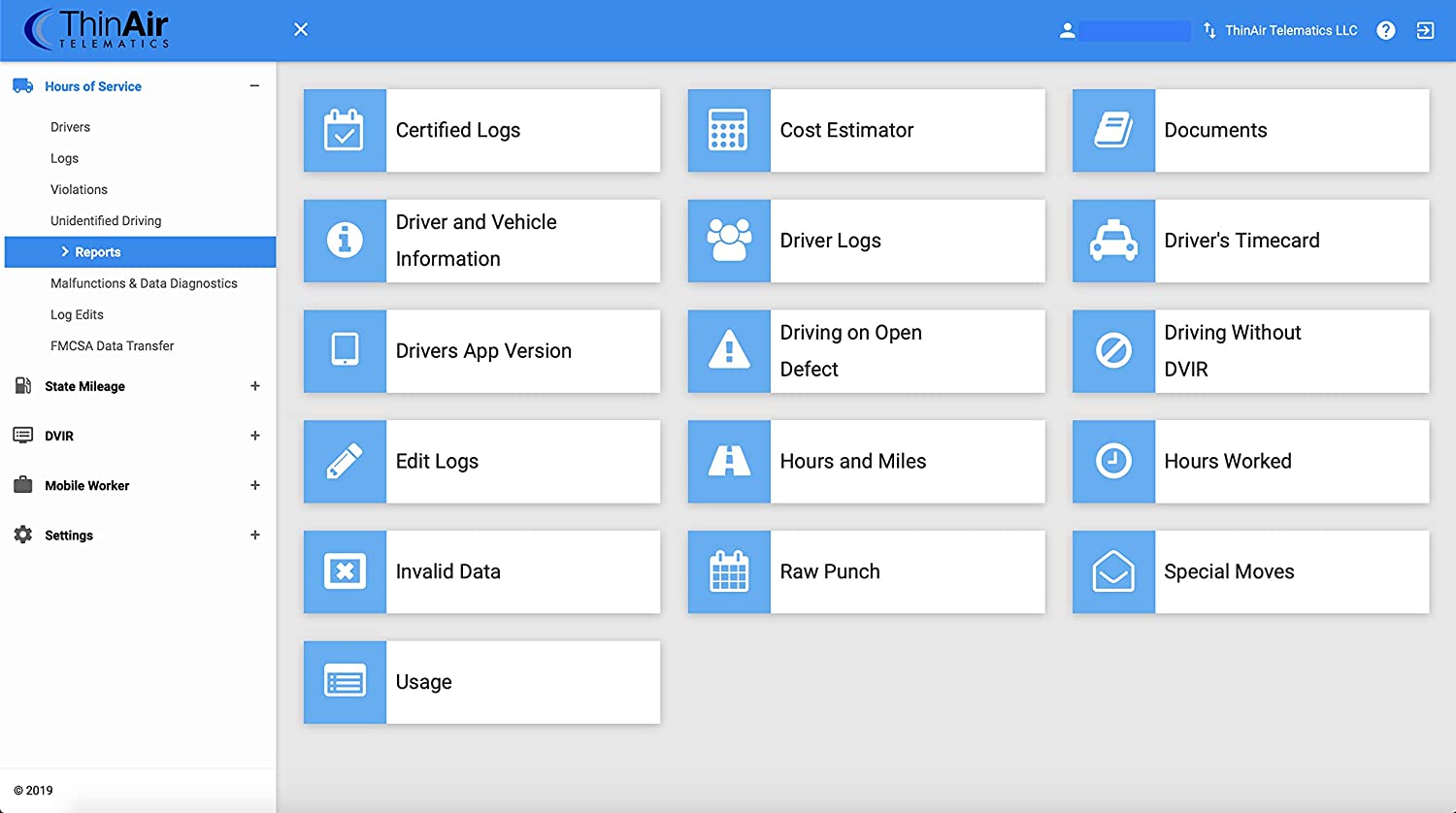The height and width of the screenshot is (813, 1456).
Task: Open Log Edits in the sidebar
Action: pyautogui.click(x=77, y=314)
